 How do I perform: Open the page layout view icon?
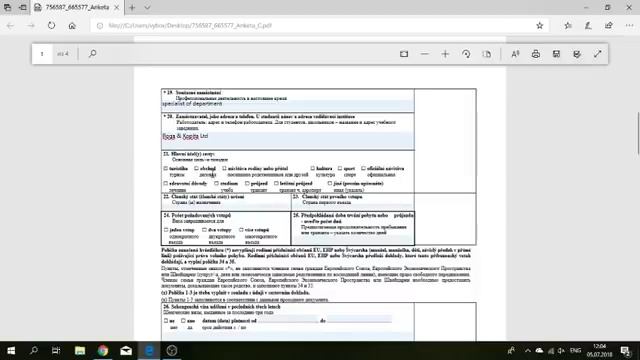tap(487, 54)
